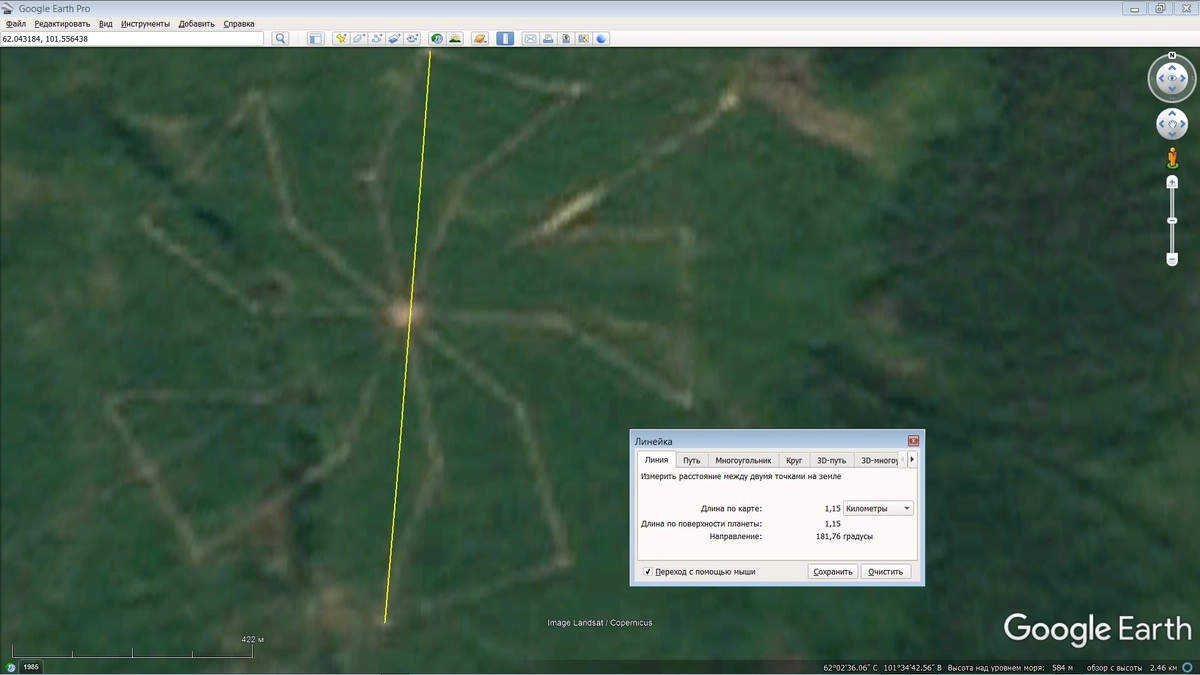This screenshot has height=675, width=1200.
Task: Click the add polygon tool icon
Action: tap(359, 39)
